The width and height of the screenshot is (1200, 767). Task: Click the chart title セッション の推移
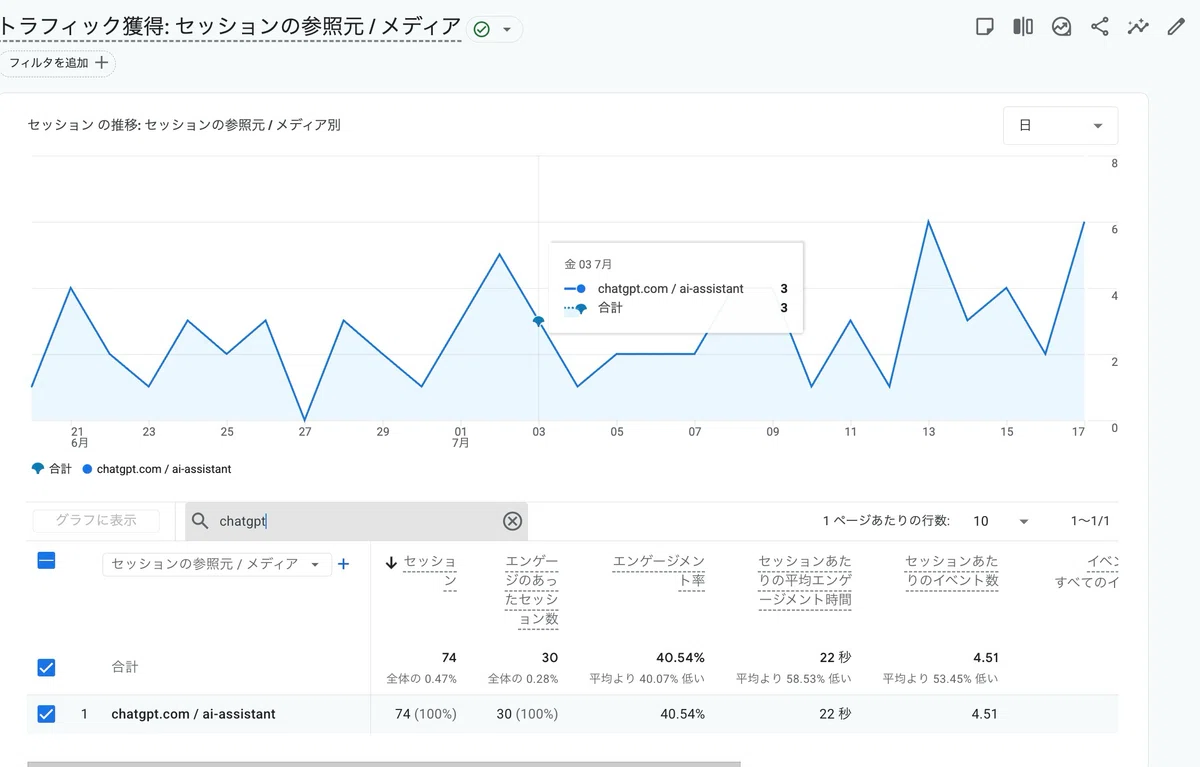(184, 125)
